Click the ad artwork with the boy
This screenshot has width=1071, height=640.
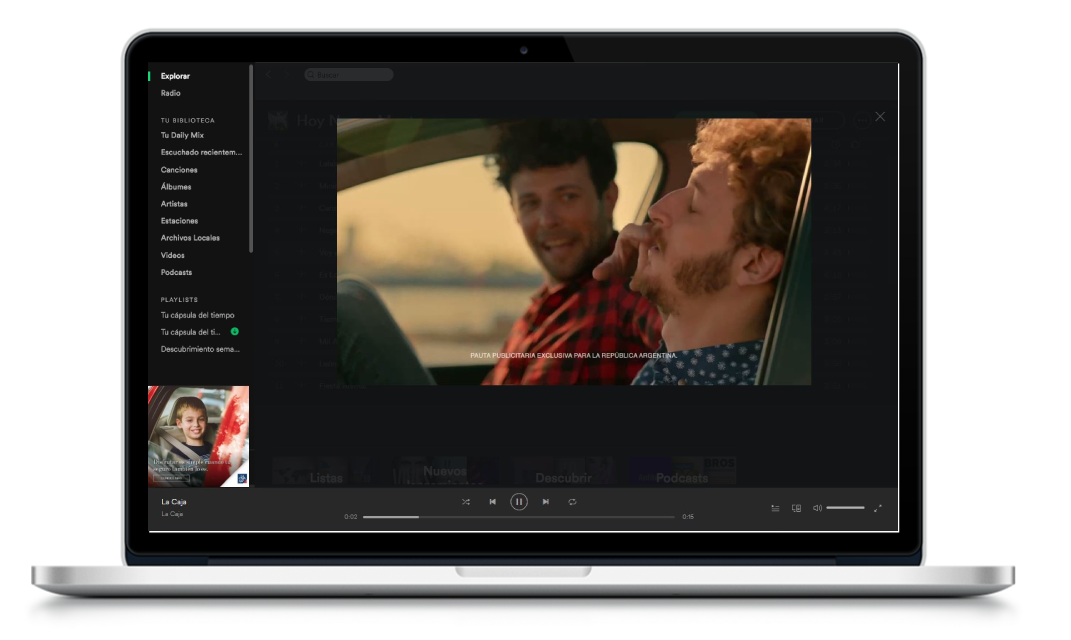pos(199,436)
